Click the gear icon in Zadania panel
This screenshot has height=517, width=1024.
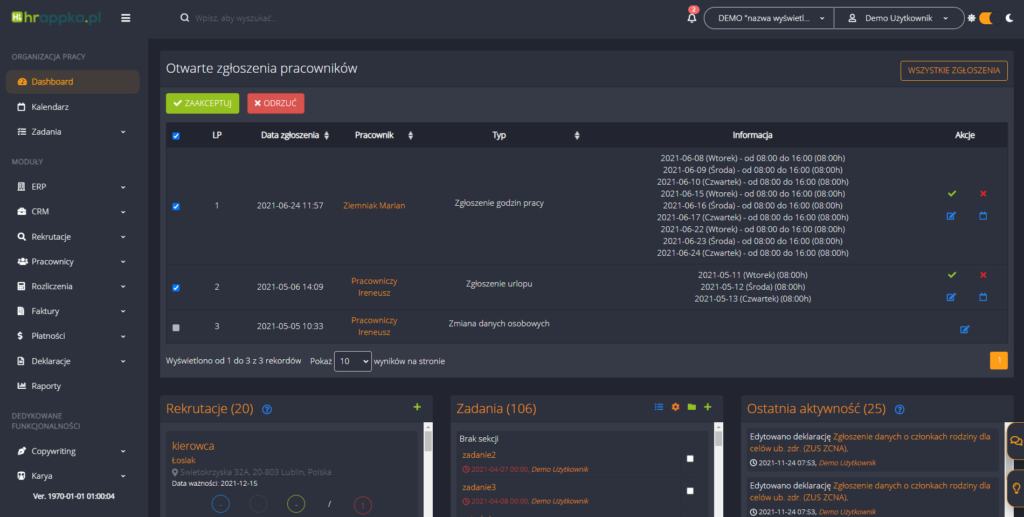pos(675,407)
